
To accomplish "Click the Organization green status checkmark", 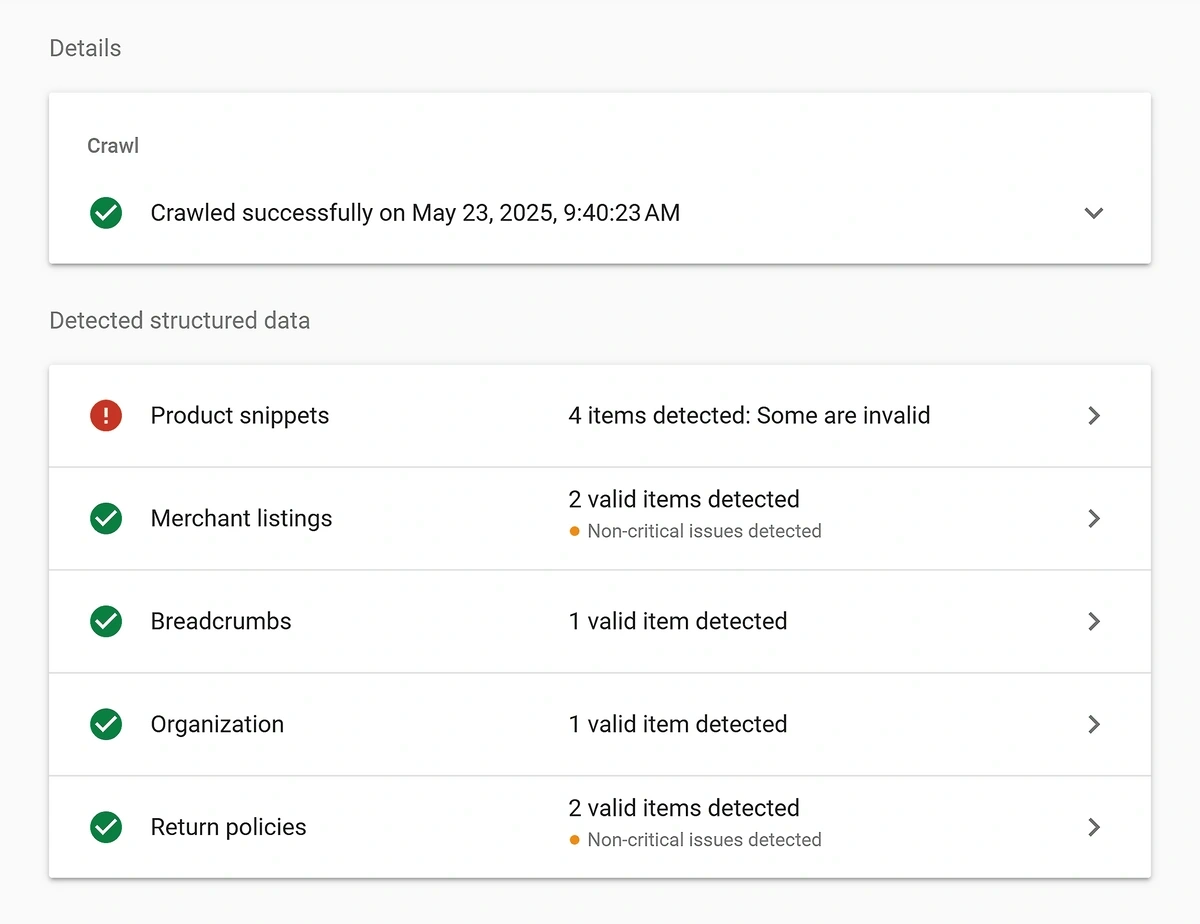I will coord(106,724).
